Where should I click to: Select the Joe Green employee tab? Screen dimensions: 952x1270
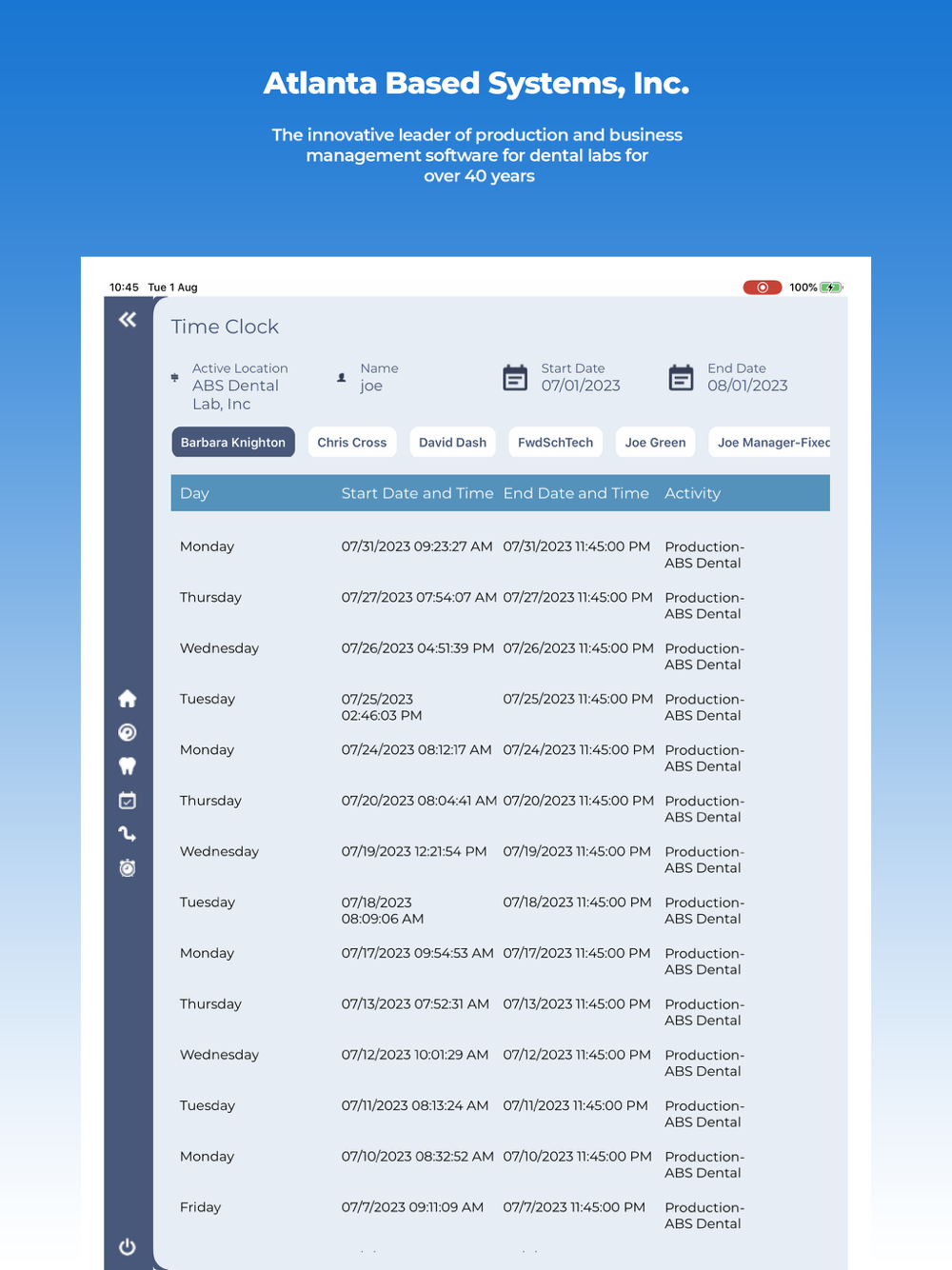tap(655, 442)
